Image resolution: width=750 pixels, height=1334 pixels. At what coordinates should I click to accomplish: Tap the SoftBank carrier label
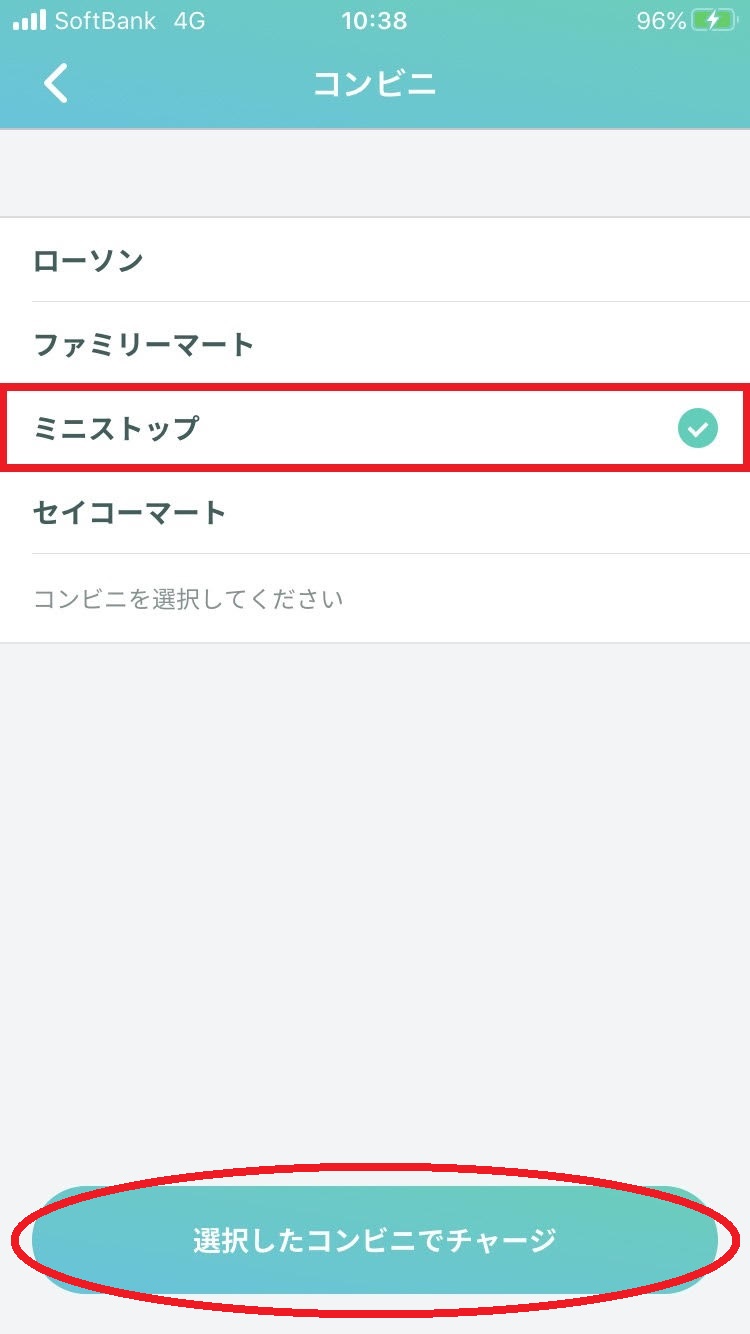coord(105,21)
